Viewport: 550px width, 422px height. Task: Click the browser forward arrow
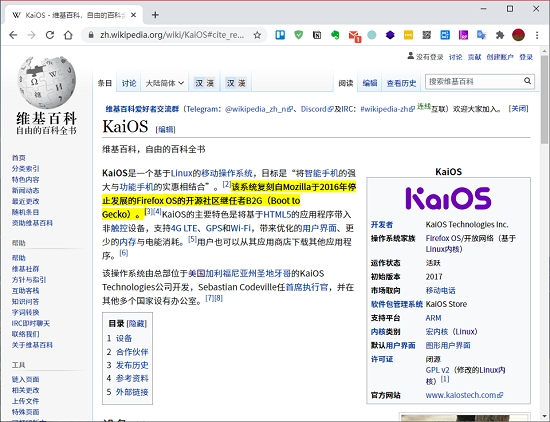coord(32,35)
